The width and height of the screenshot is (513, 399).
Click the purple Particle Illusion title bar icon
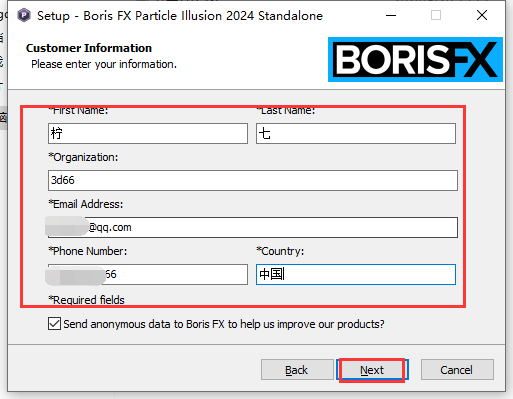click(x=24, y=15)
